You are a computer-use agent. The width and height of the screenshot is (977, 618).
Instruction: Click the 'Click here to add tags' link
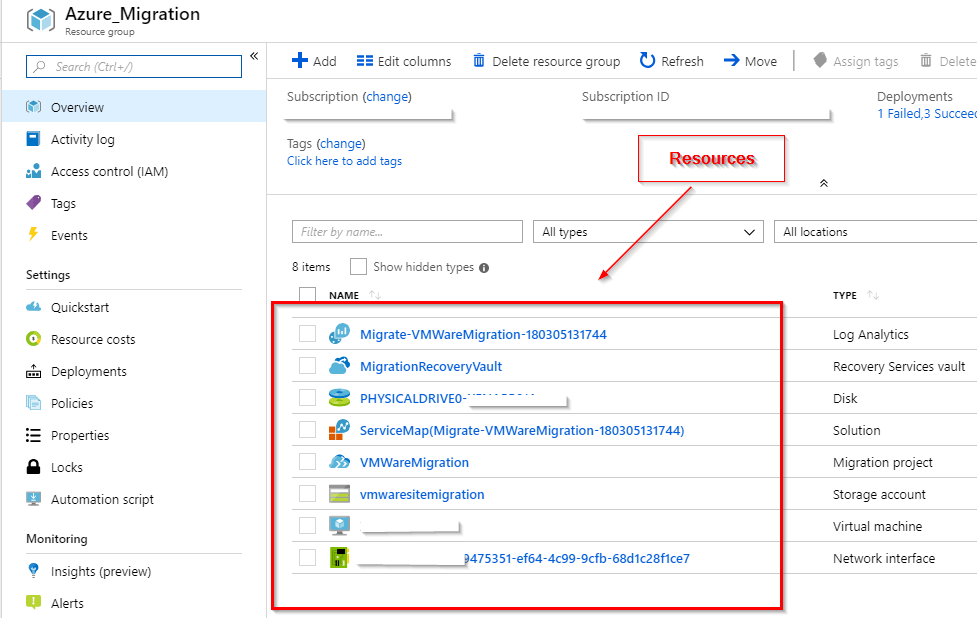coord(344,161)
